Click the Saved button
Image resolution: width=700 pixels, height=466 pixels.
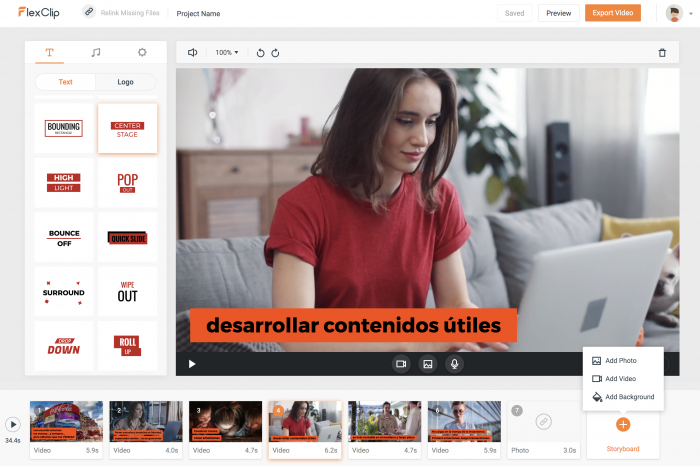coord(514,13)
